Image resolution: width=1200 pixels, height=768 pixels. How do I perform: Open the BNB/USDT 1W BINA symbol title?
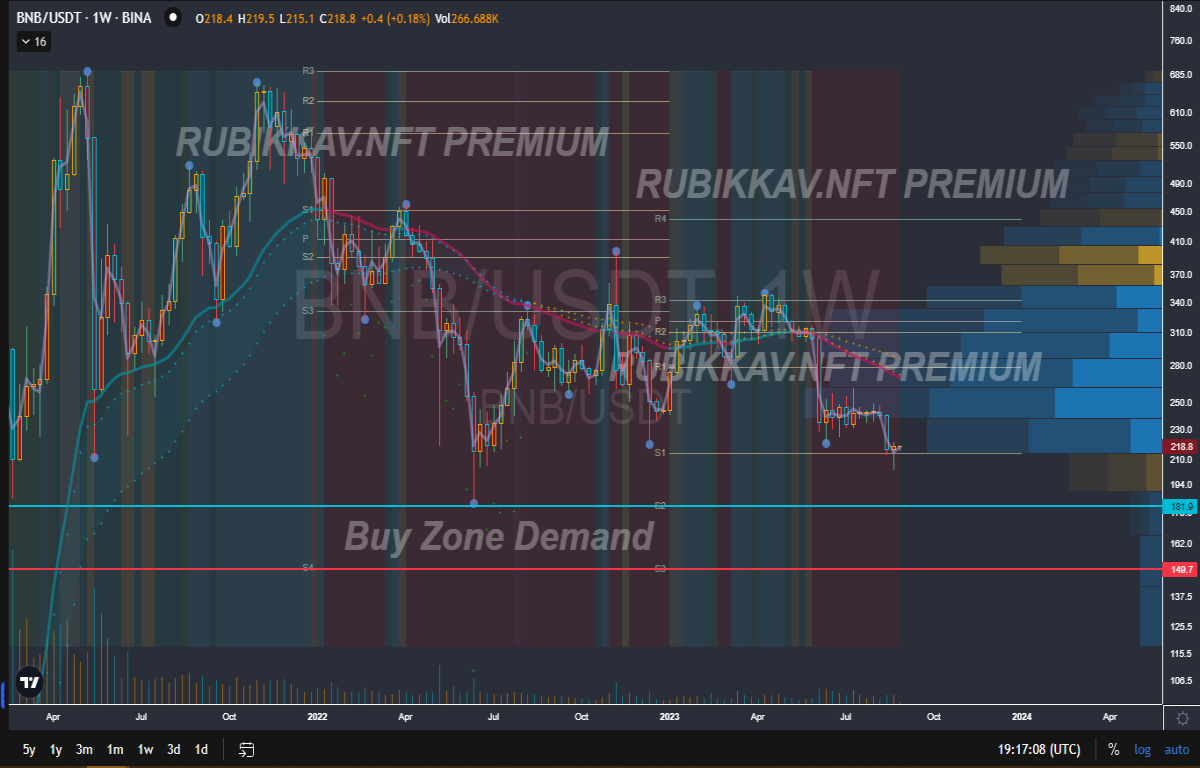coord(84,18)
